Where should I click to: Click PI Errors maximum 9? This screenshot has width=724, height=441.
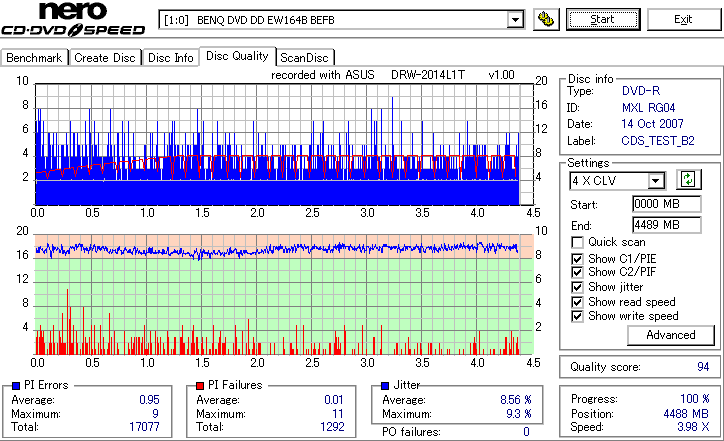click(x=155, y=414)
